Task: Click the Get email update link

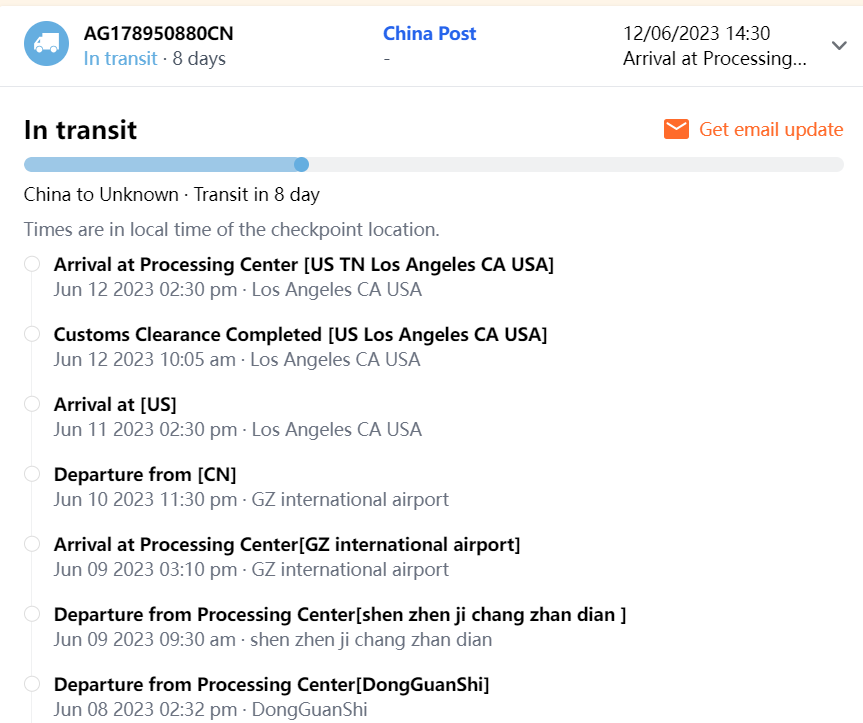Action: 771,129
